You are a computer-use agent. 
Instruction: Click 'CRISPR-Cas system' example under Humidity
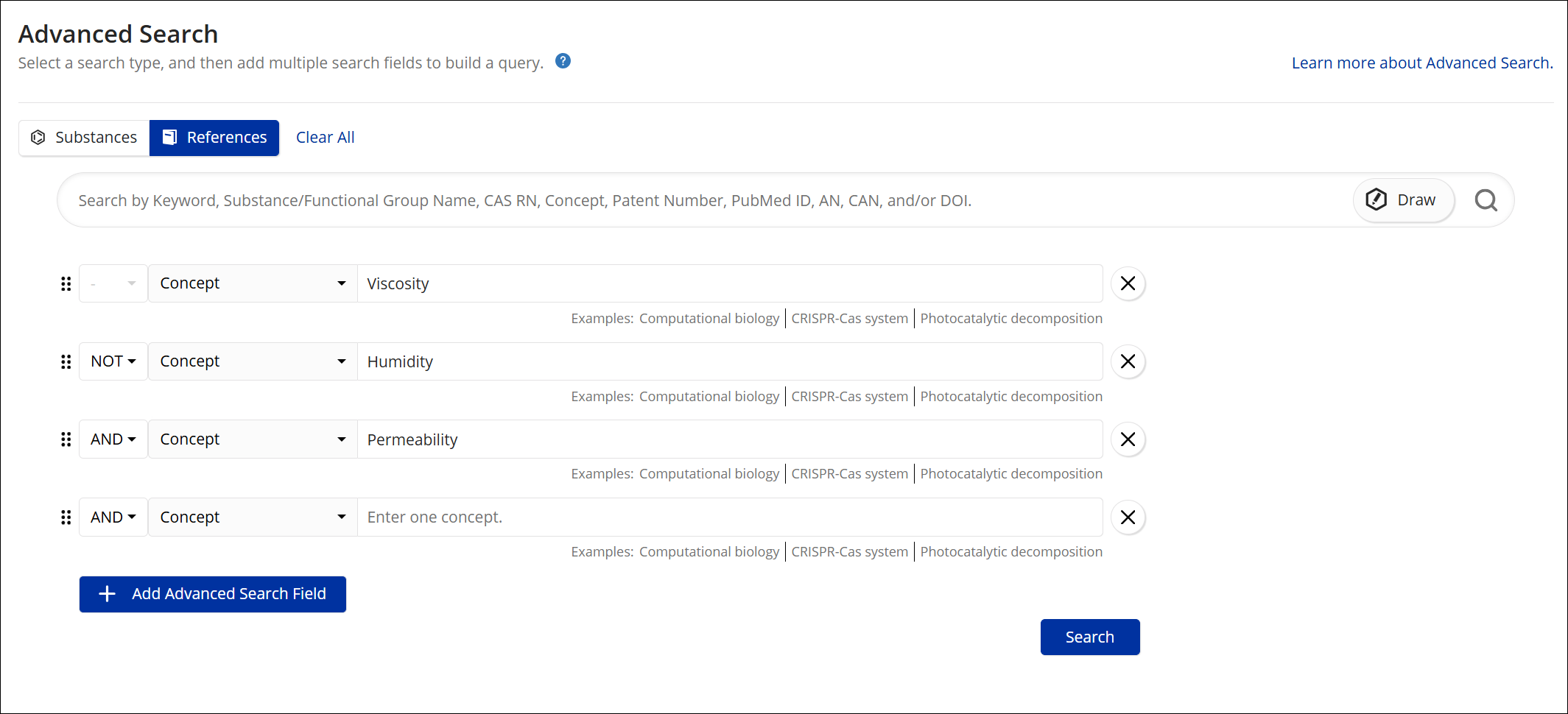(x=849, y=397)
